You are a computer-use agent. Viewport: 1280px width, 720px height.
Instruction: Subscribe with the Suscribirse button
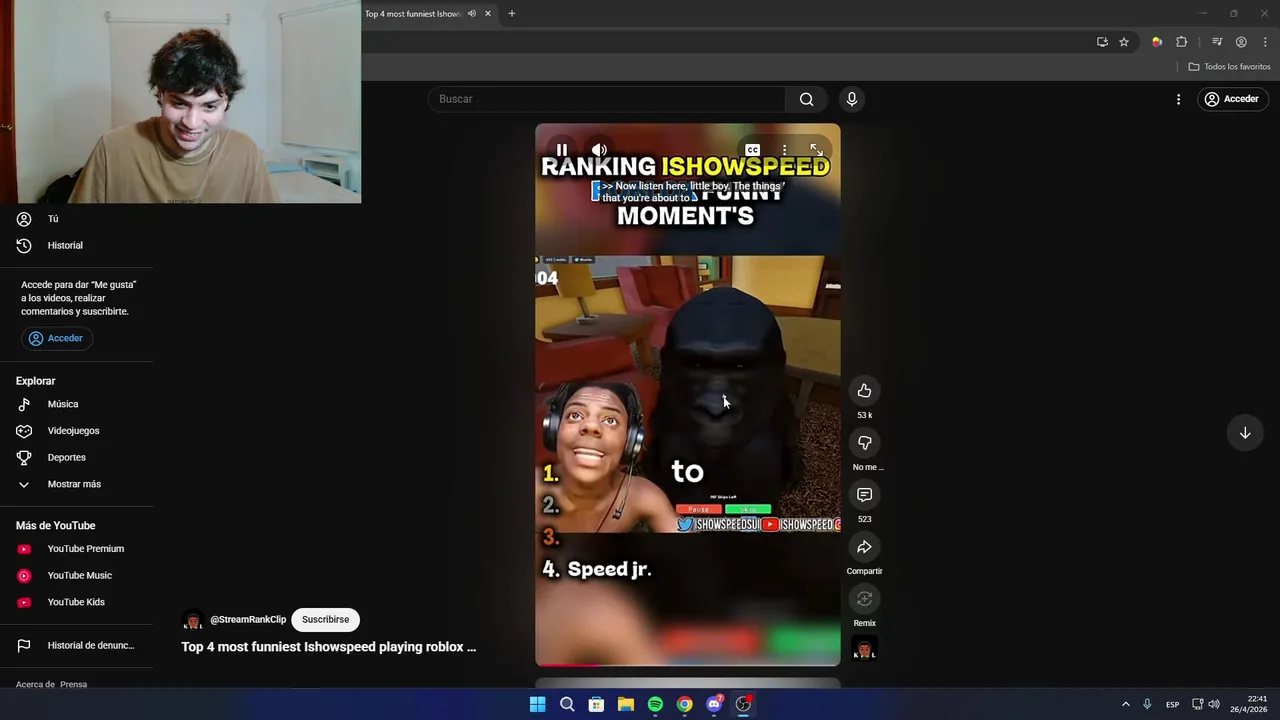pyautogui.click(x=325, y=620)
